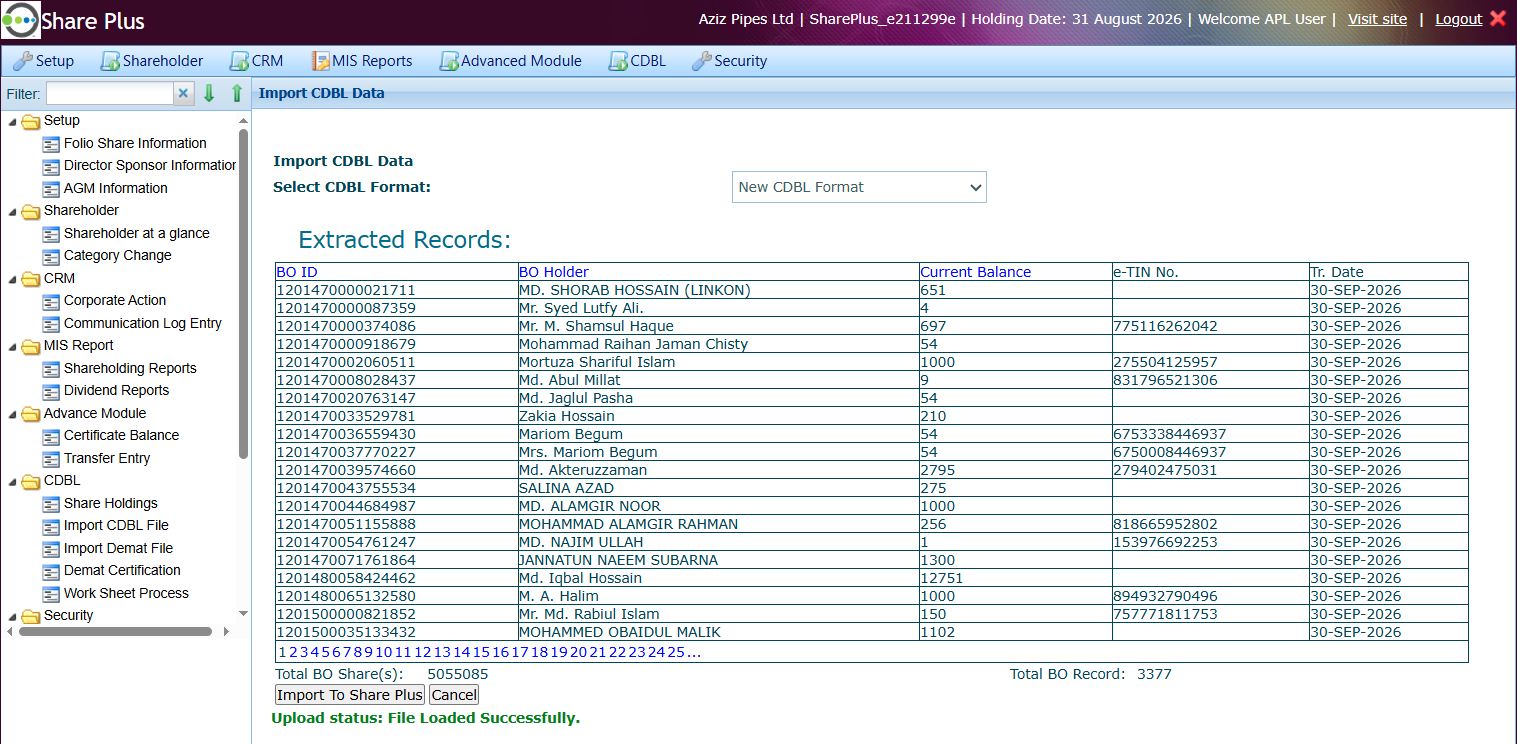Open the CDBL menu in top bar
Image resolution: width=1517 pixels, height=744 pixels.
[x=637, y=61]
